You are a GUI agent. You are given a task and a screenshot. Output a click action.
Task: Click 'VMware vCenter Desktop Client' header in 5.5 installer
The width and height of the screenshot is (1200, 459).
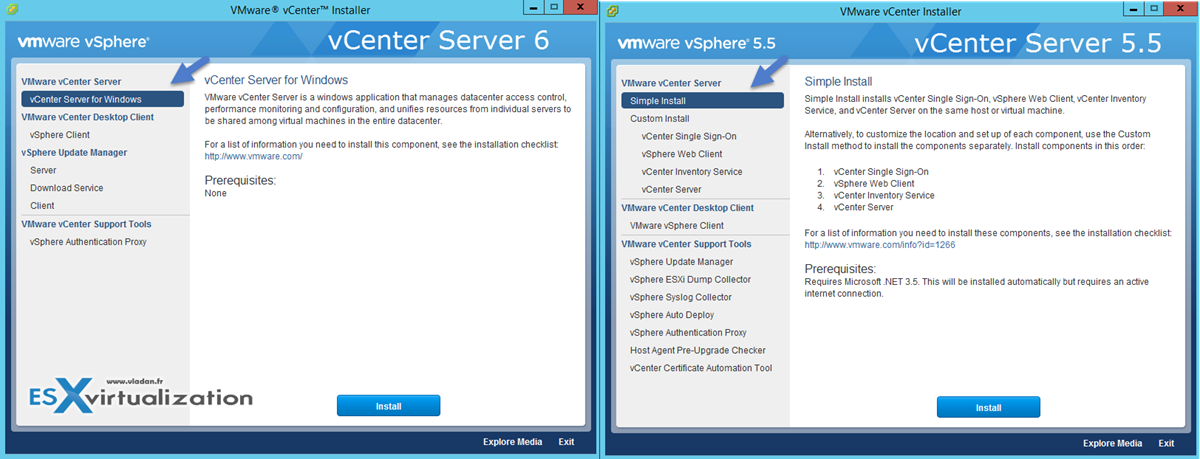[687, 208]
